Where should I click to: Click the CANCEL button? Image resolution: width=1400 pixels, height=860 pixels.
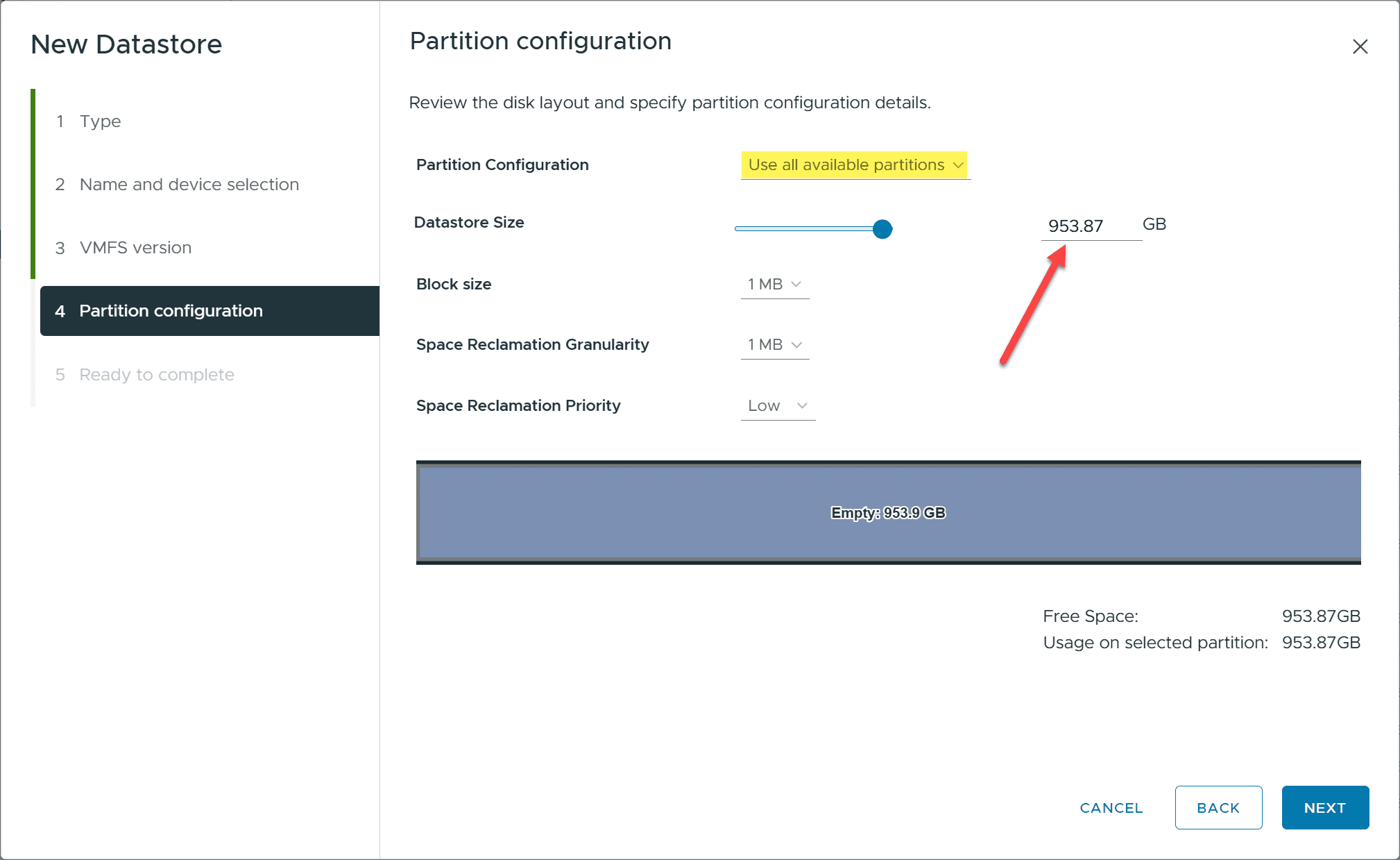[x=1111, y=808]
